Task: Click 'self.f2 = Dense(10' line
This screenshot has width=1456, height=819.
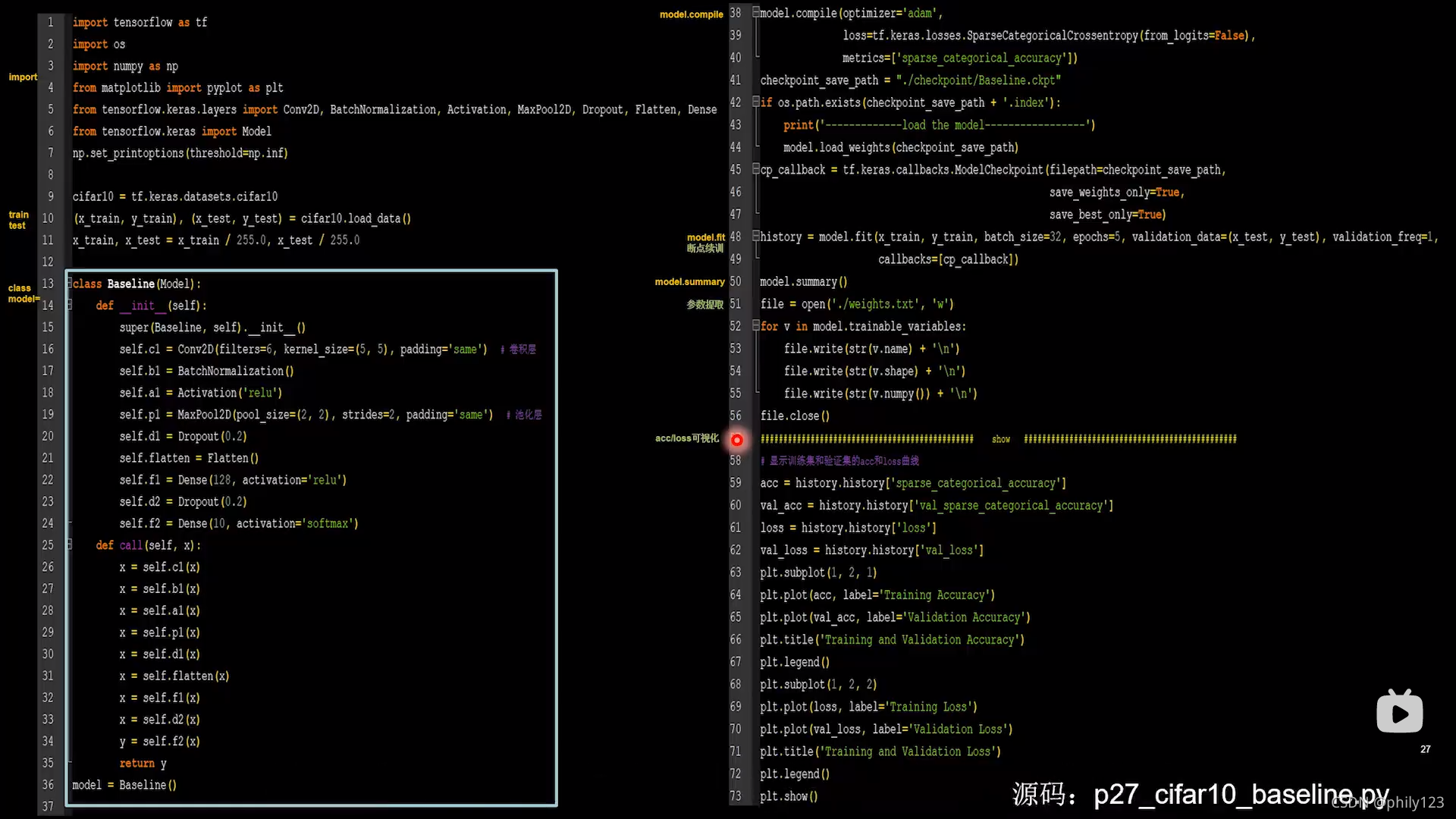Action: (239, 523)
